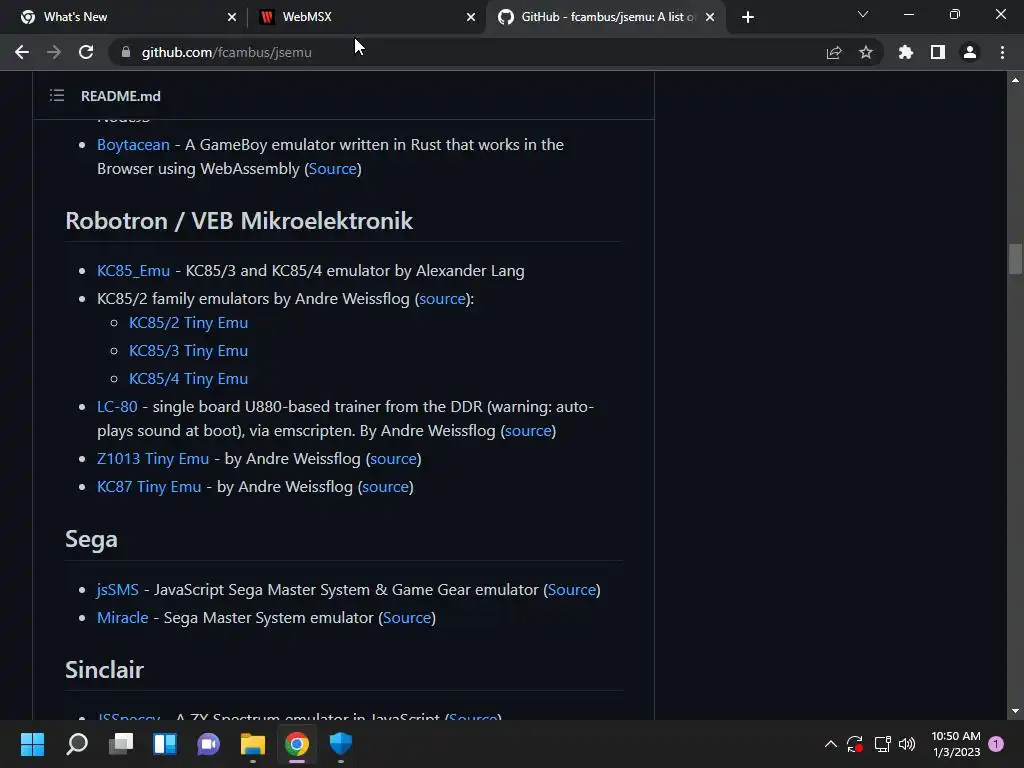This screenshot has width=1024, height=768.
Task: Open the Boytacean link
Action: pyautogui.click(x=133, y=144)
